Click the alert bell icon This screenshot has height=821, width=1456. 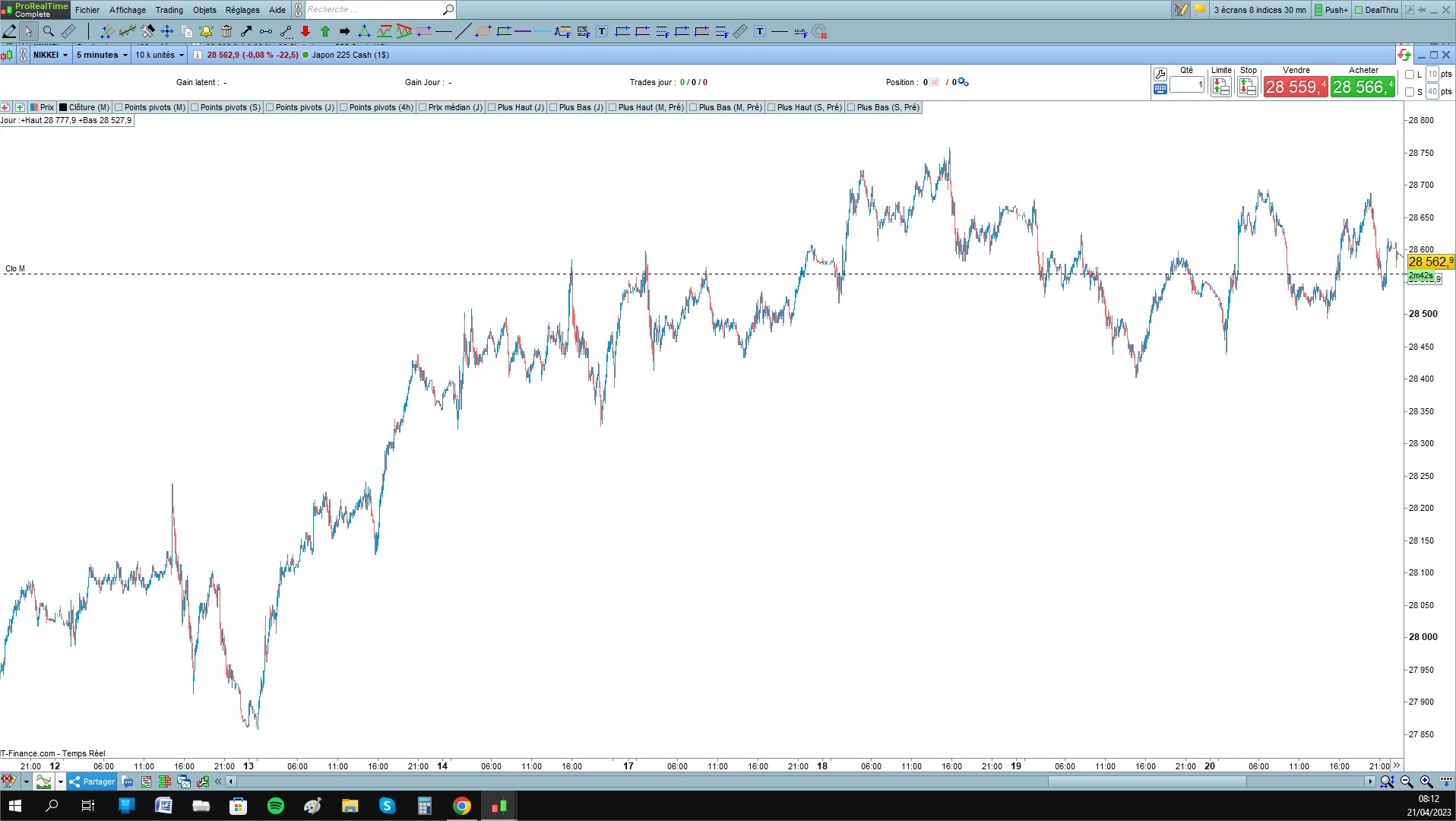(206, 31)
